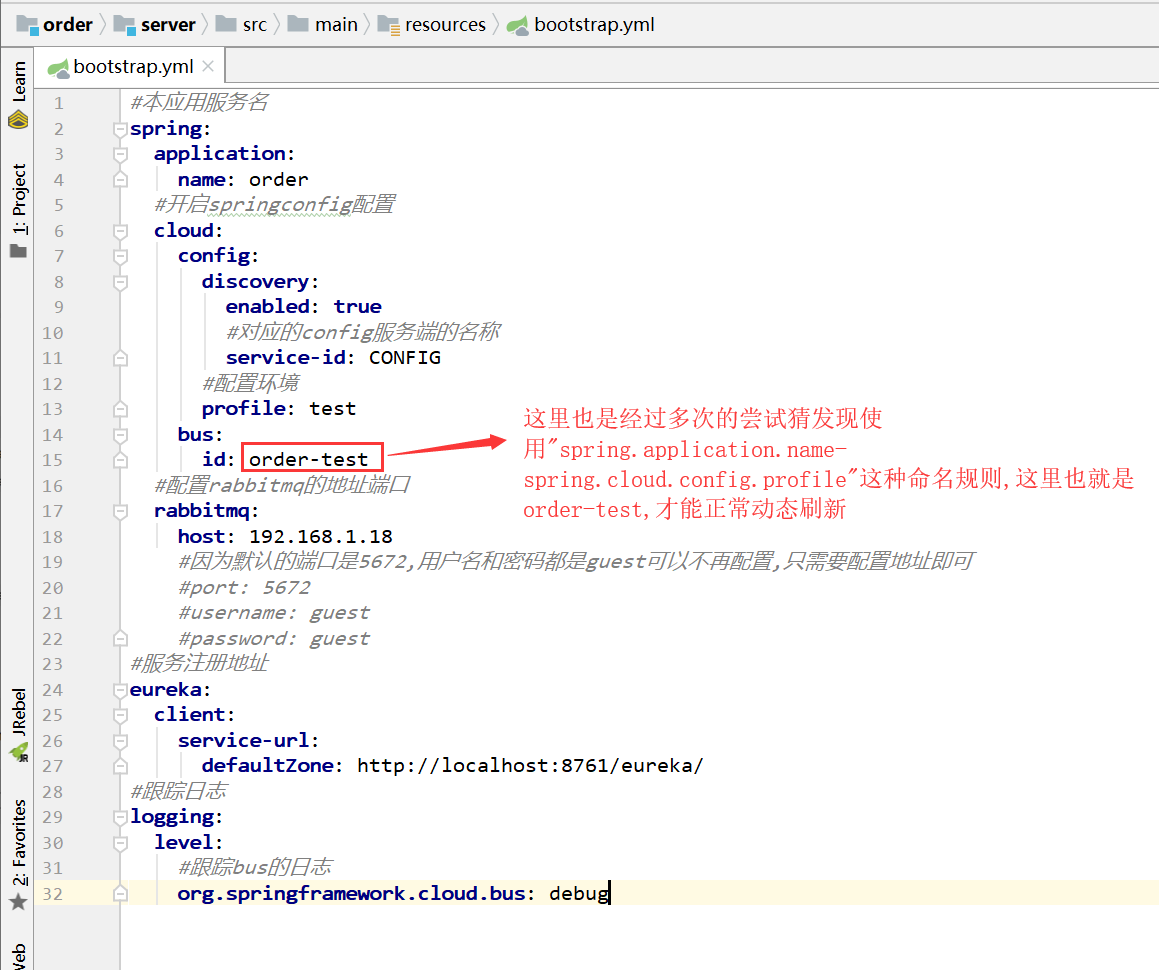Click the 'eureka:' key
The height and width of the screenshot is (970, 1159).
170,690
